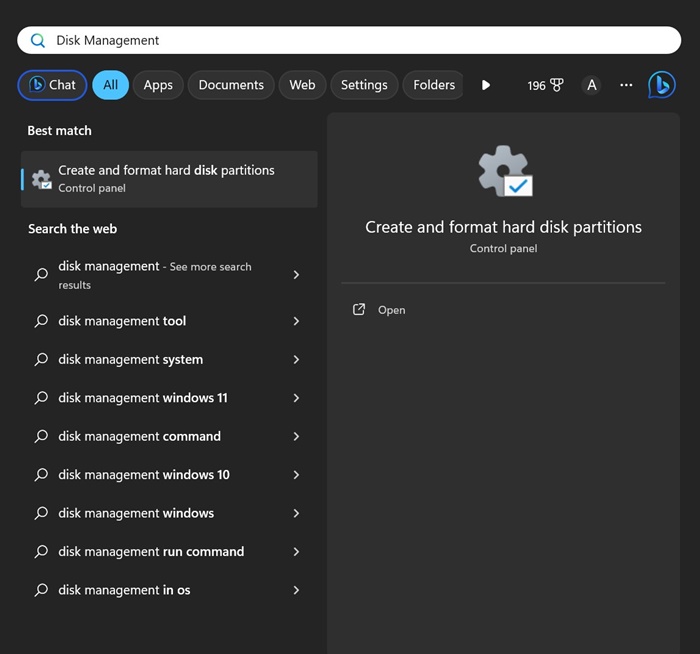Viewport: 700px width, 654px height.
Task: Switch to the Apps filter tab
Action: point(158,85)
